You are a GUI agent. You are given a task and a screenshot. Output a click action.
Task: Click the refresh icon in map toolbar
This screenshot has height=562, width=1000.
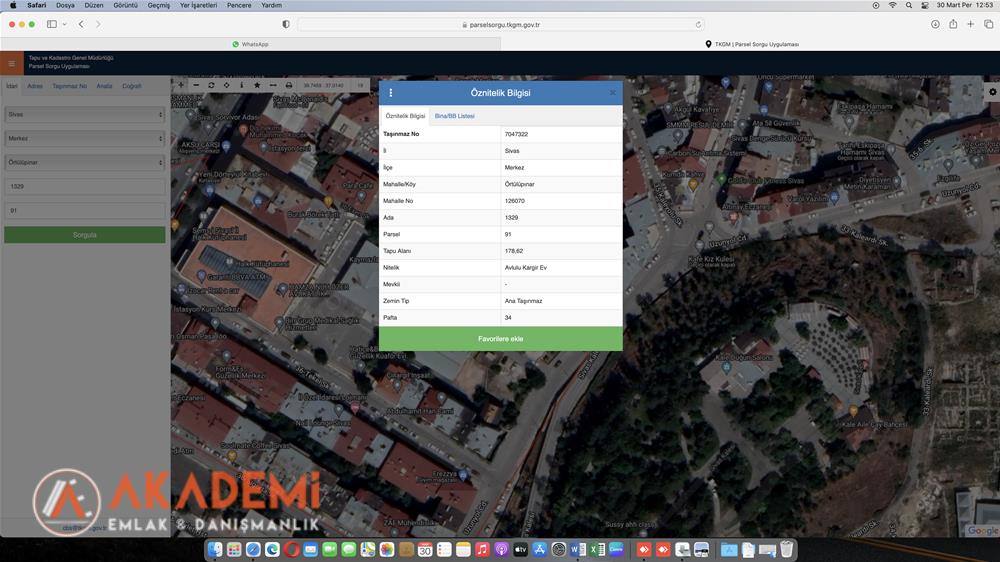pyautogui.click(x=211, y=86)
